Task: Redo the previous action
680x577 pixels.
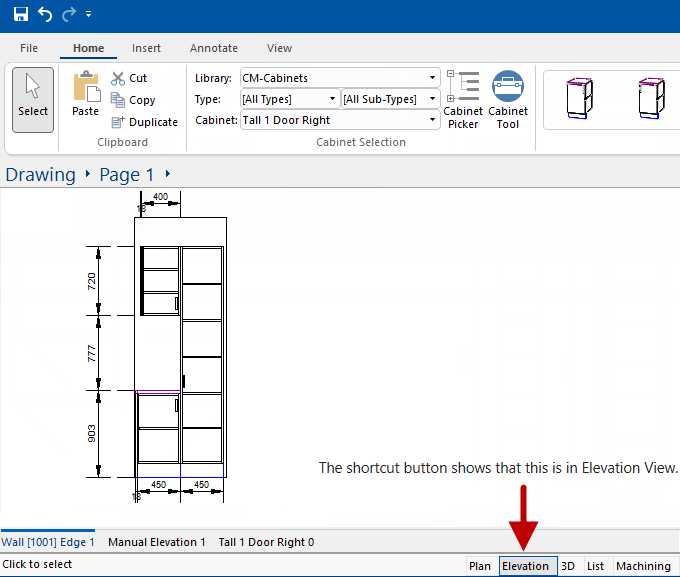Action: (x=69, y=14)
